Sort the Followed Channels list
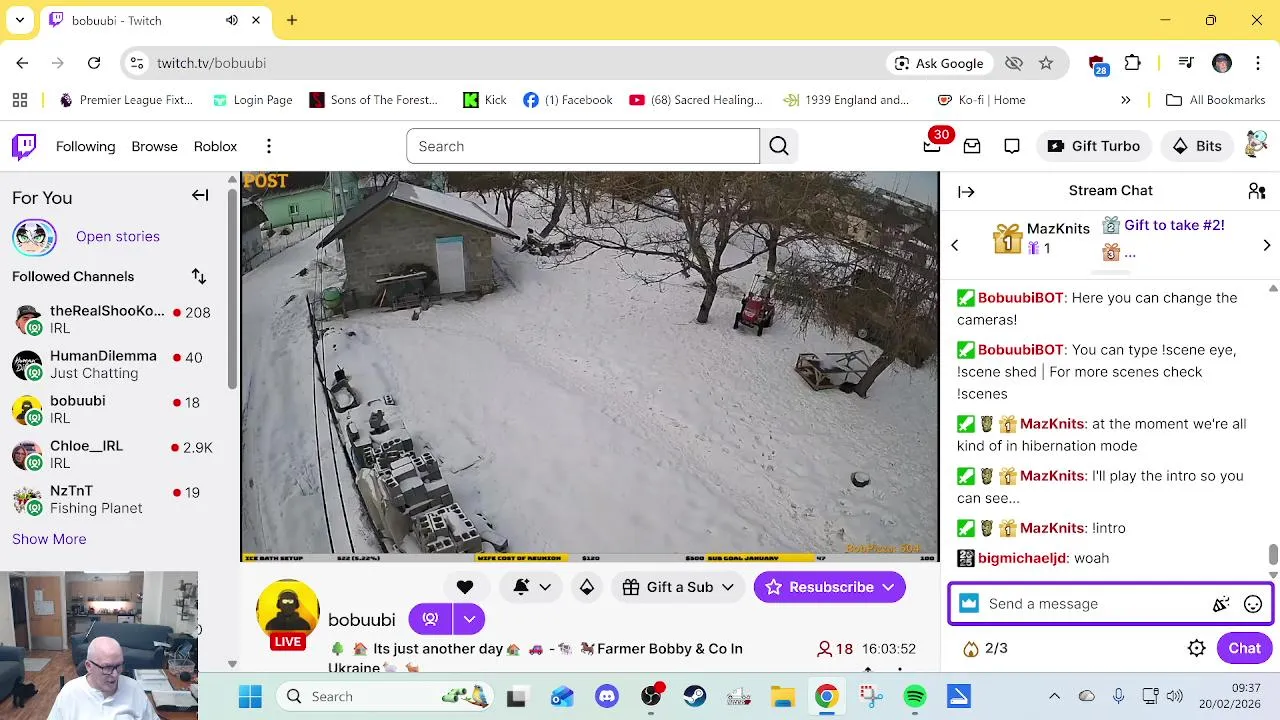 [199, 276]
